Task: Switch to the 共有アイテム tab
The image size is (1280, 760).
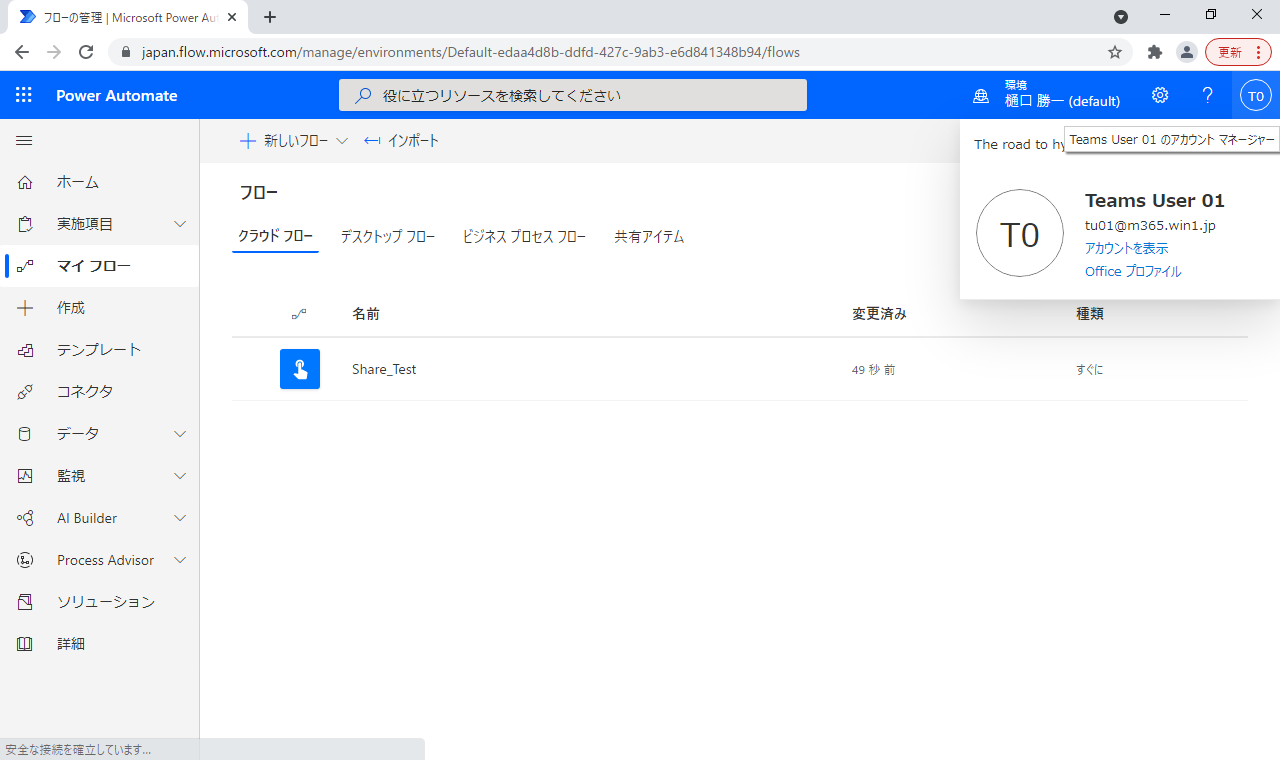Action: click(x=649, y=237)
